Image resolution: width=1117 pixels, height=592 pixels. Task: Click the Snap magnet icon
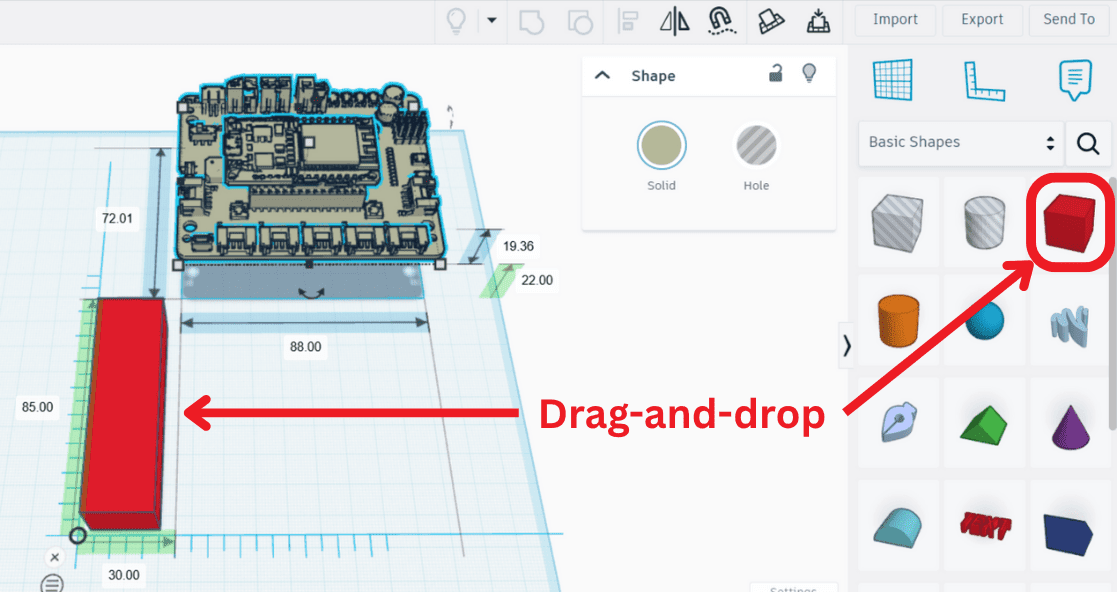pyautogui.click(x=722, y=20)
